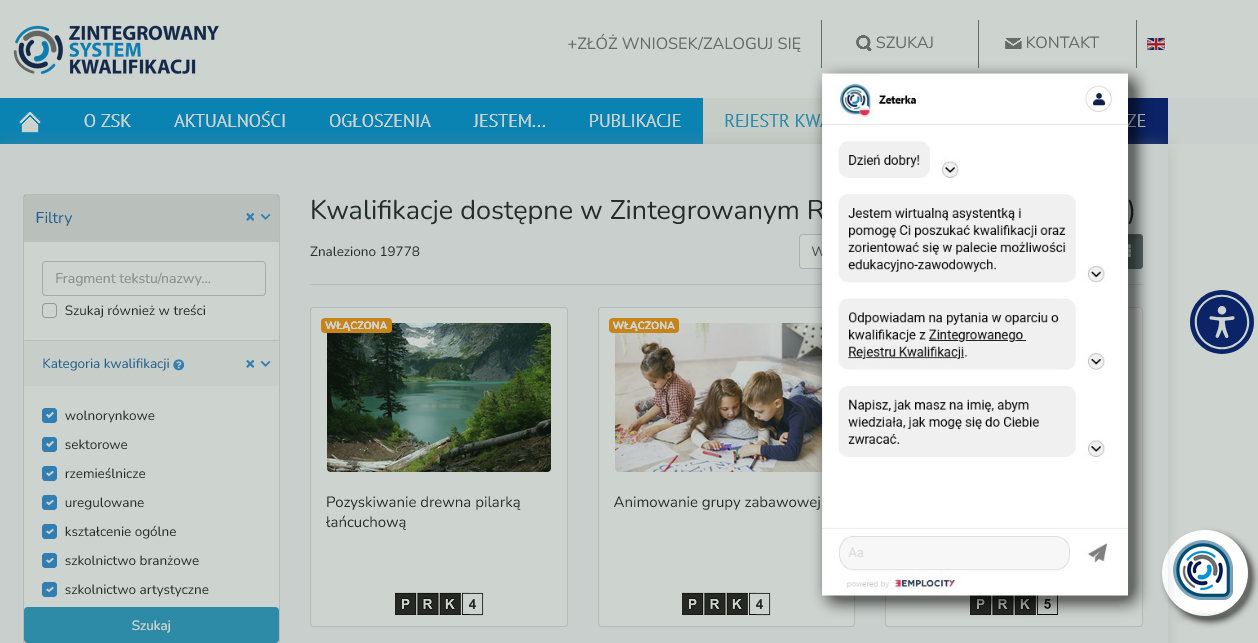Click the PRK 4 level badge under Pozyskiwanie drewna
The width and height of the screenshot is (1258, 643).
pyautogui.click(x=439, y=604)
